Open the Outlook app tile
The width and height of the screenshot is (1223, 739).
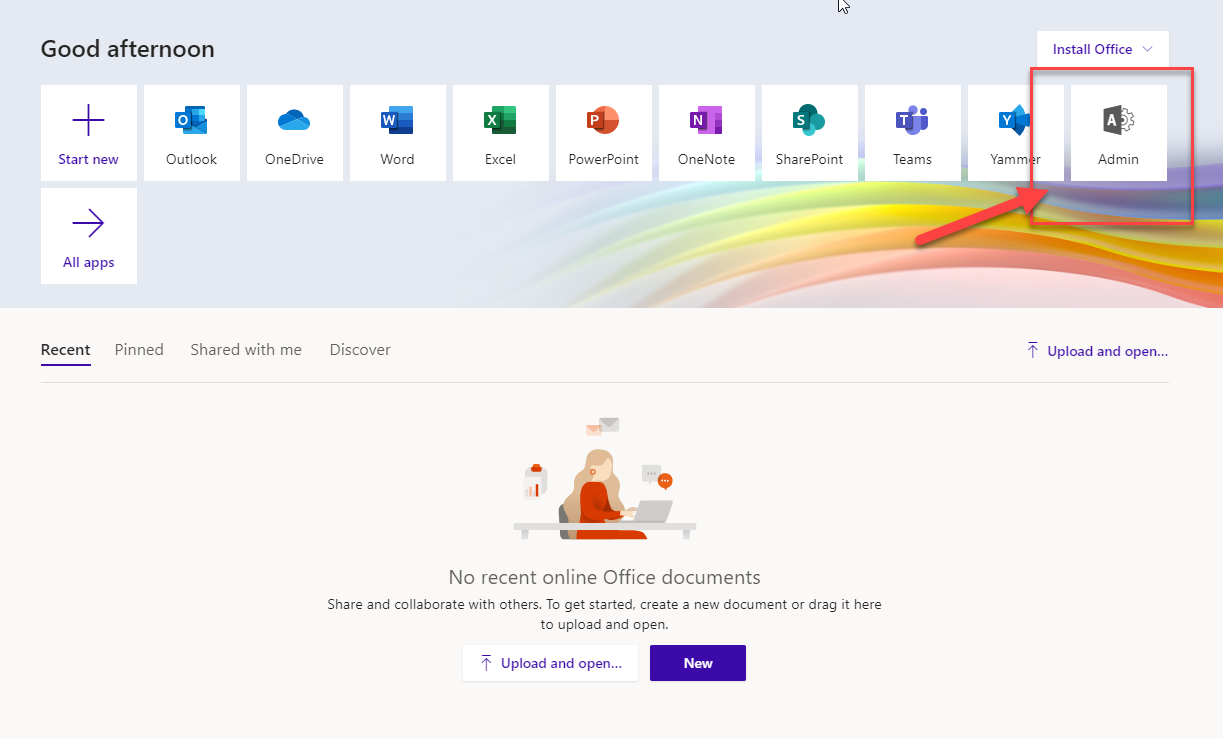click(x=191, y=133)
